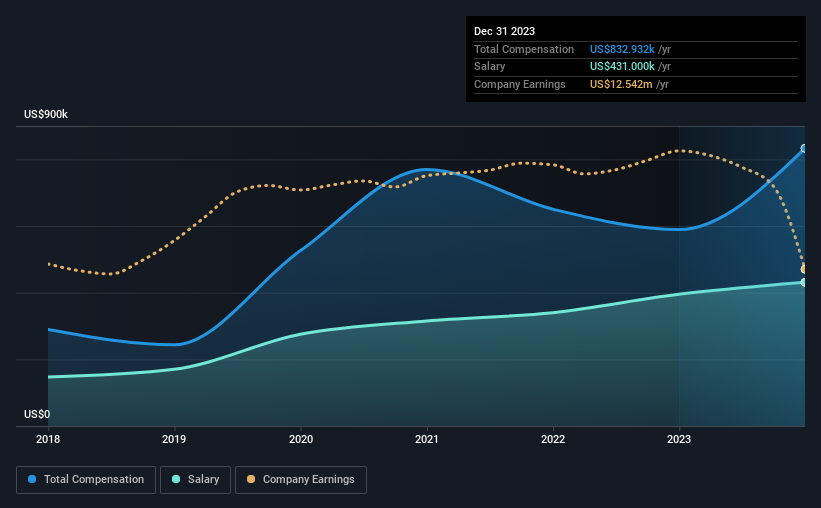
Task: Click the US$431.000k salary value
Action: [x=622, y=67]
